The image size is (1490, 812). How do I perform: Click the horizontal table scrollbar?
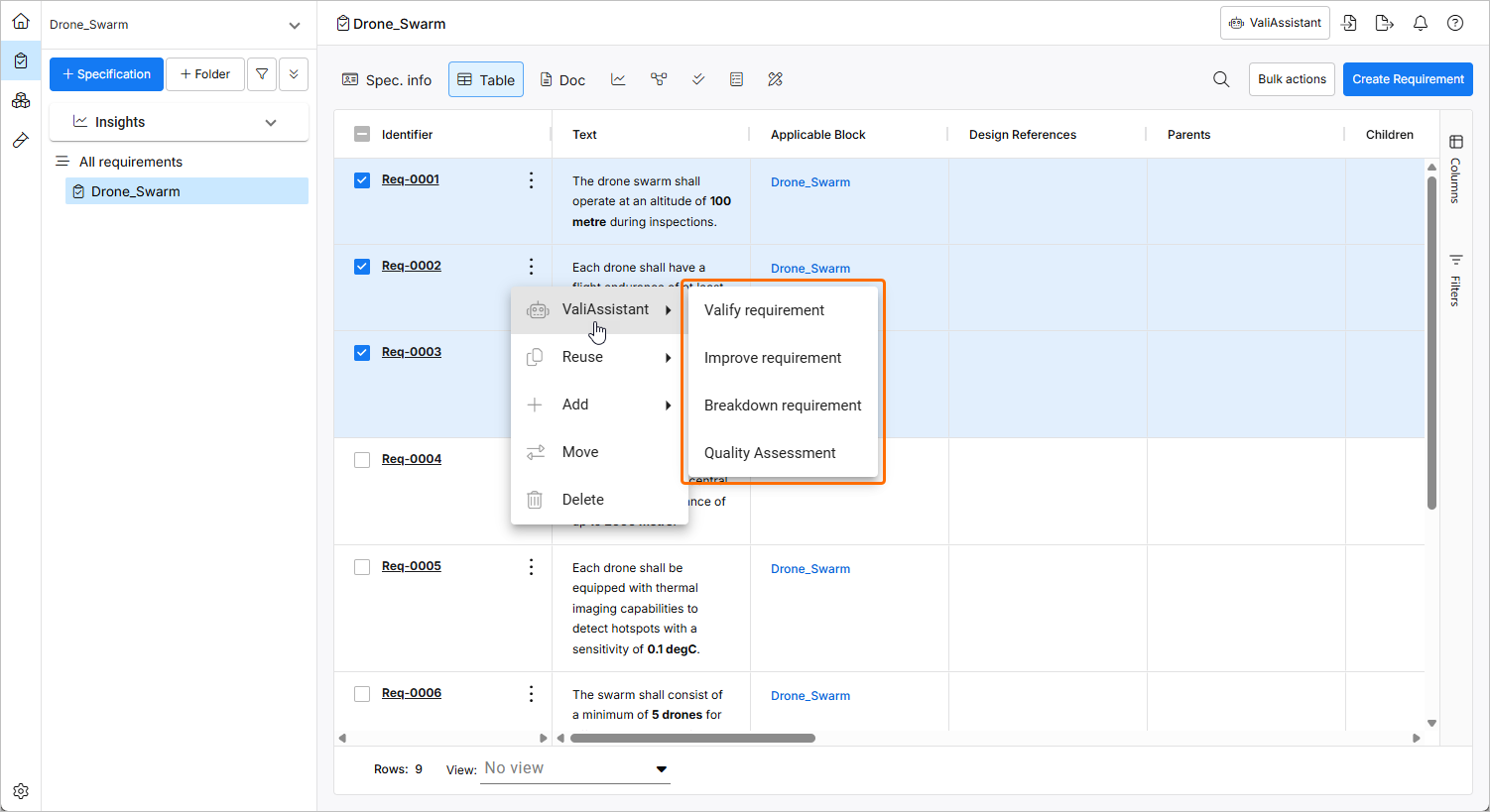point(692,738)
